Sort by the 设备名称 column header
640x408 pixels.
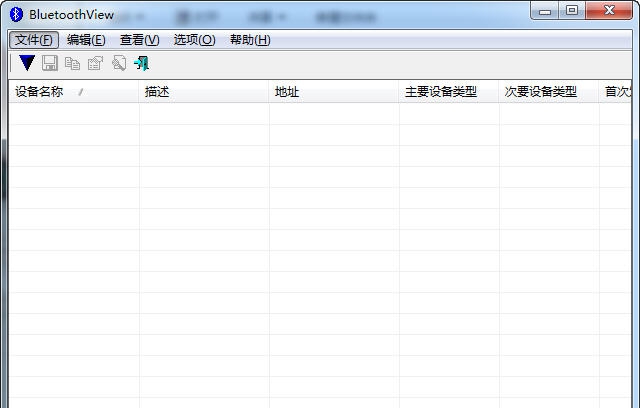pyautogui.click(x=73, y=91)
